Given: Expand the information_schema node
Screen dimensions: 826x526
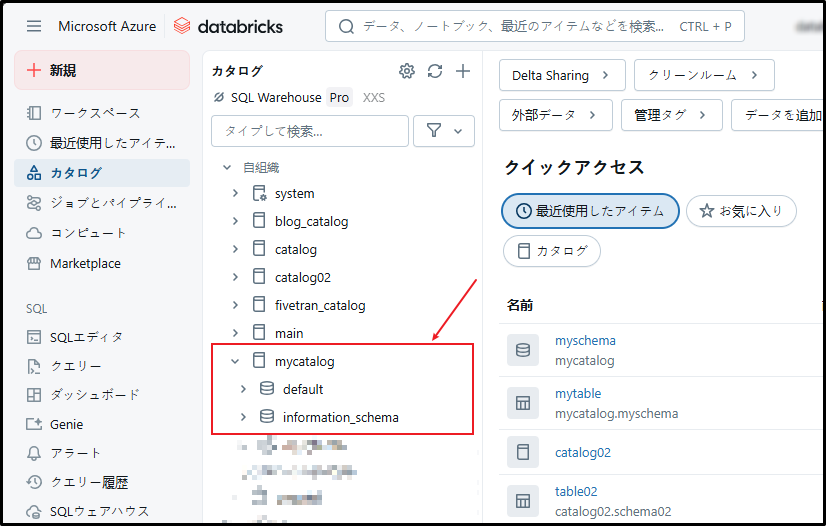Looking at the screenshot, I should tap(243, 417).
